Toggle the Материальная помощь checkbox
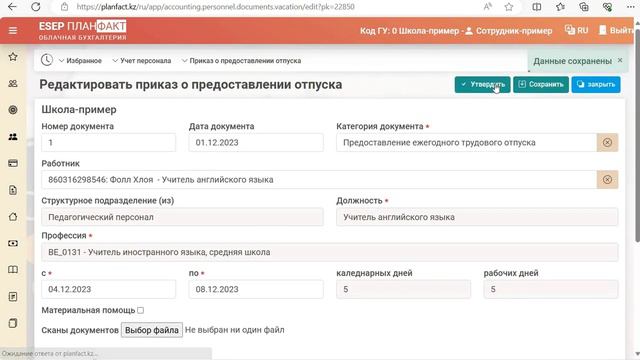The height and width of the screenshot is (360, 640). [x=140, y=310]
